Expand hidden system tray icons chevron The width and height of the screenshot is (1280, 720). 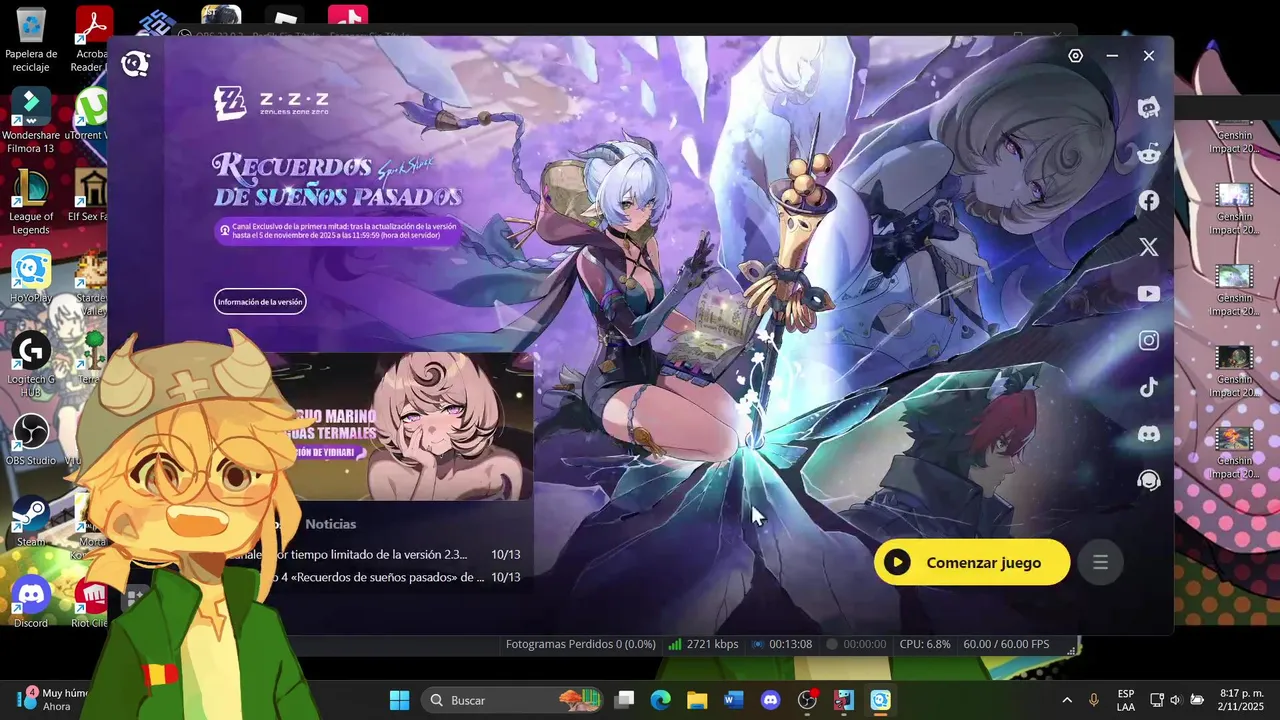[1066, 700]
